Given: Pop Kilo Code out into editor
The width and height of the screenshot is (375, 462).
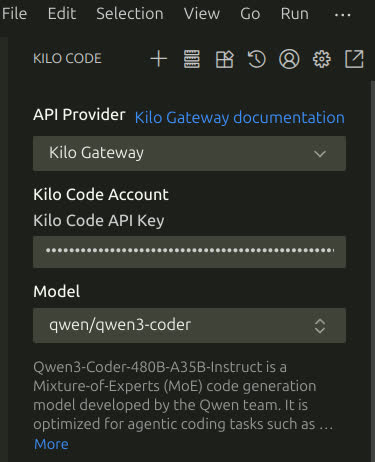Looking at the screenshot, I should point(354,59).
